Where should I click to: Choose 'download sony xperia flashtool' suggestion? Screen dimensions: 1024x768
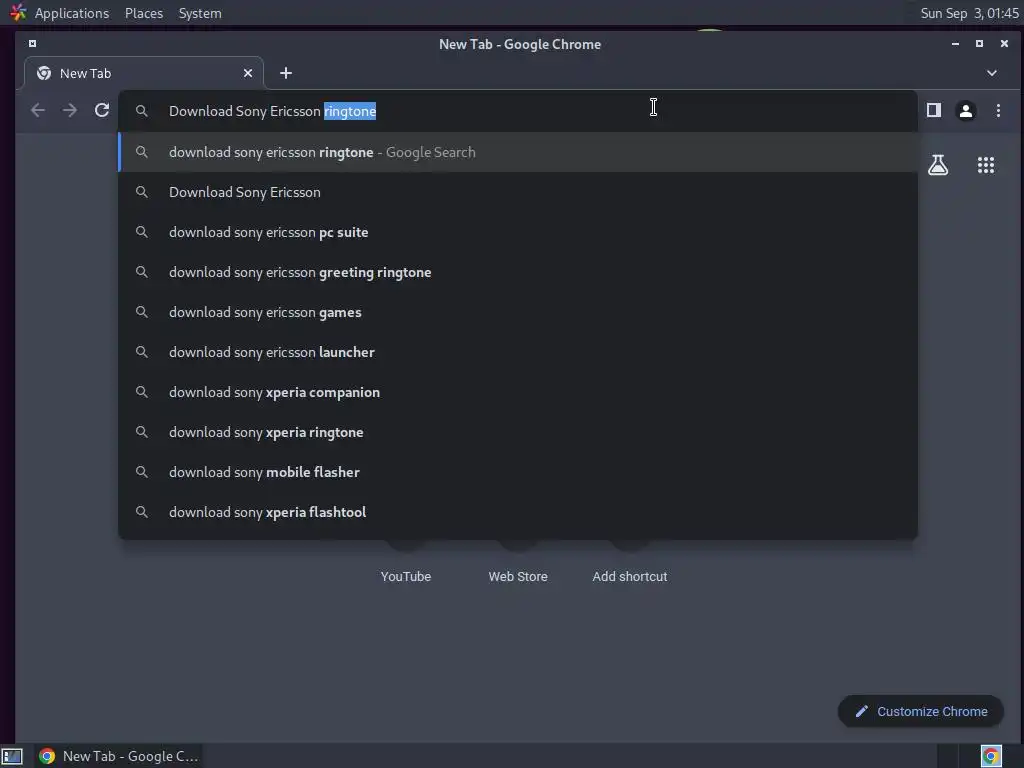517,512
